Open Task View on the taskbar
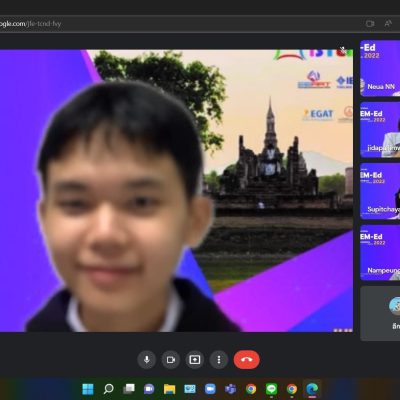400x400 pixels. click(129, 389)
